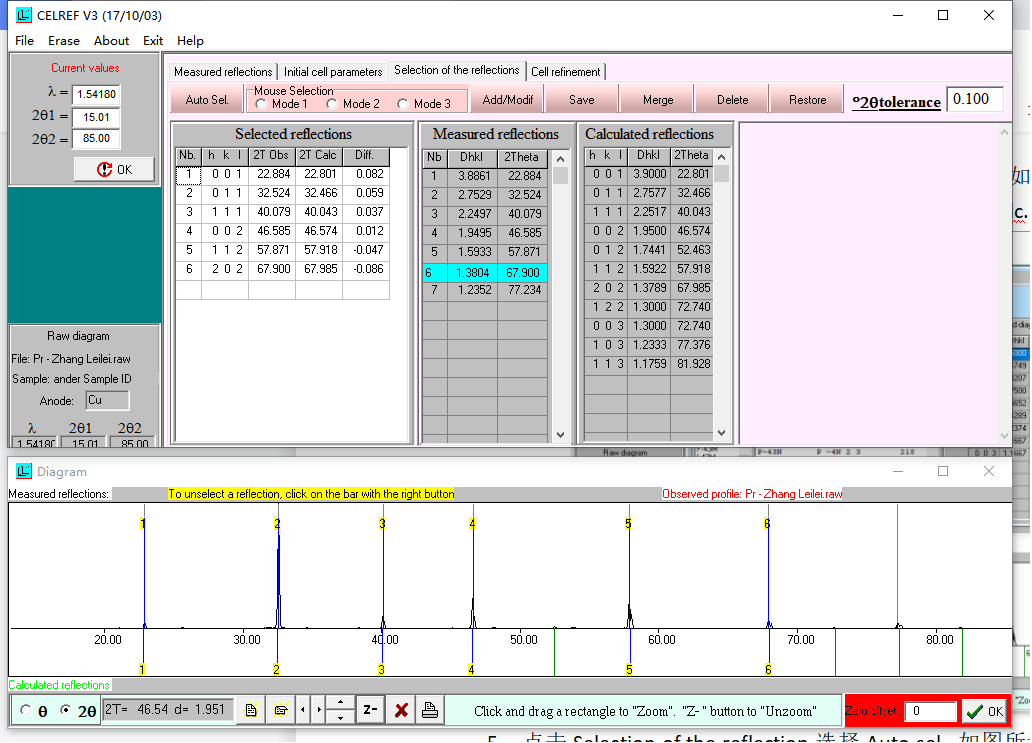Open the Cell refinement tab
Image resolution: width=1032 pixels, height=743 pixels.
click(565, 72)
